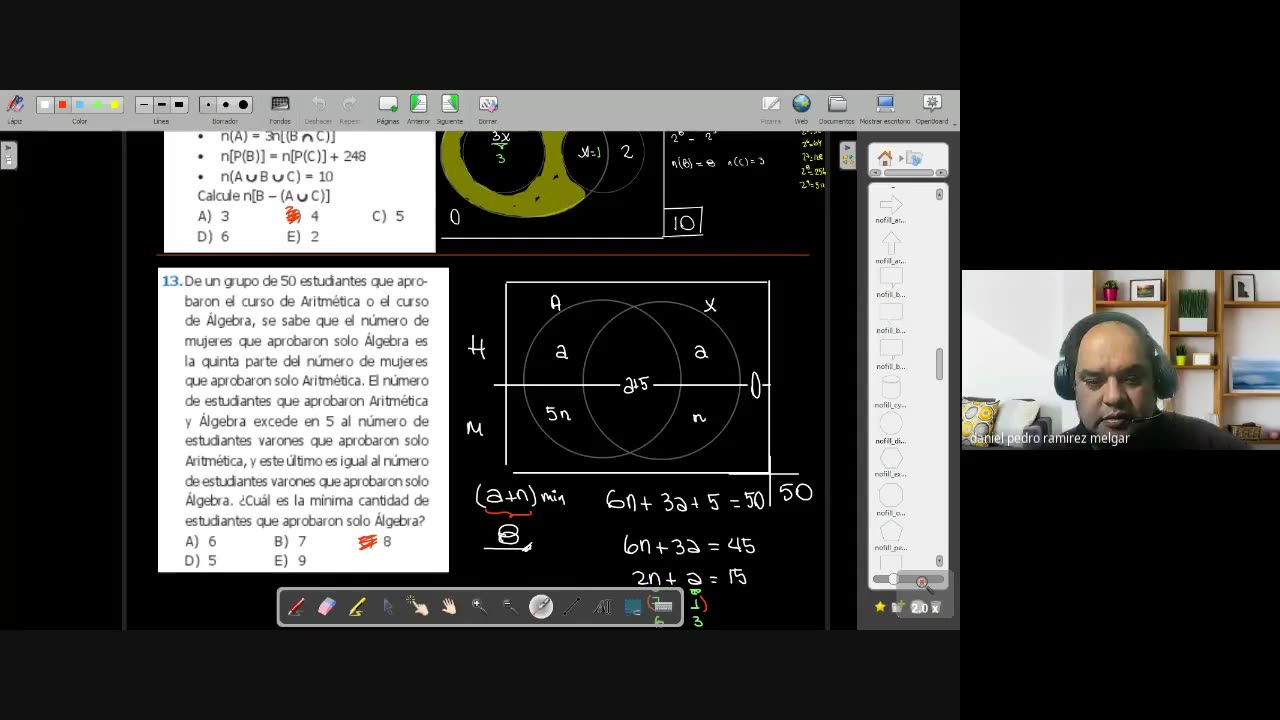Collapse the right library panel tab
This screenshot has height=720, width=1280.
848,155
